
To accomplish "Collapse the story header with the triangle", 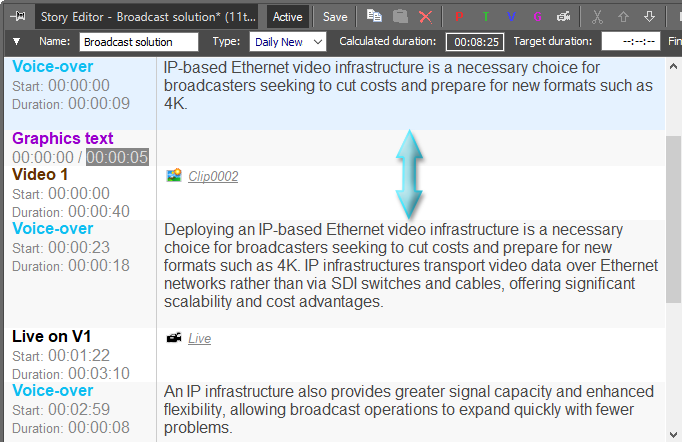I will click(18, 42).
